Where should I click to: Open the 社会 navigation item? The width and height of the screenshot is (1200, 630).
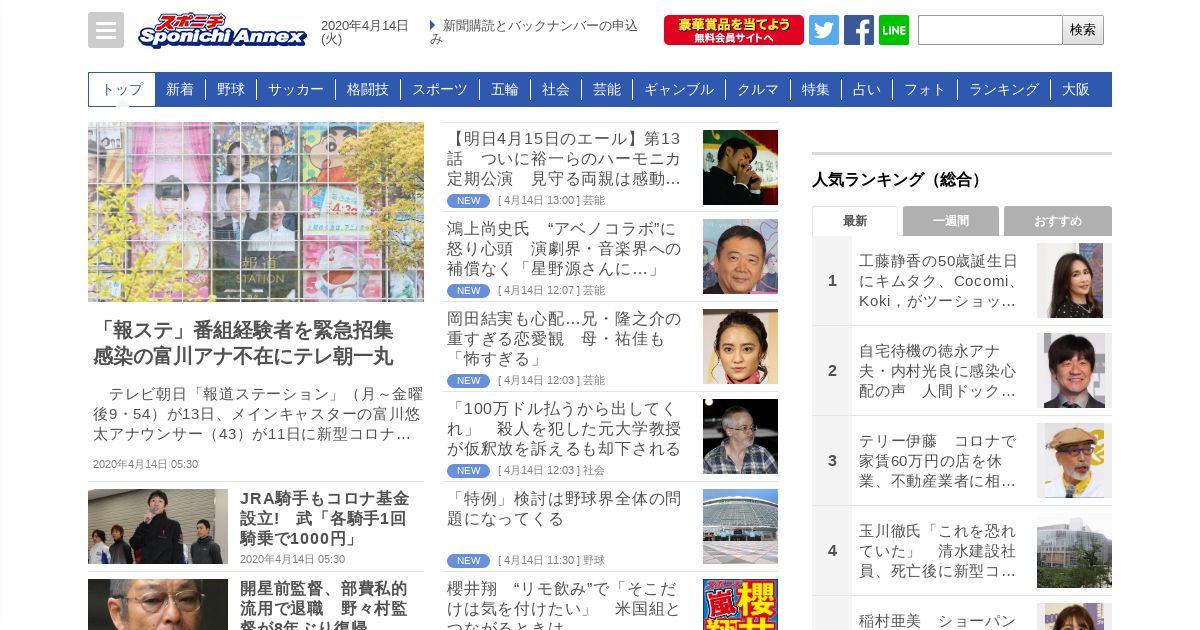point(556,89)
